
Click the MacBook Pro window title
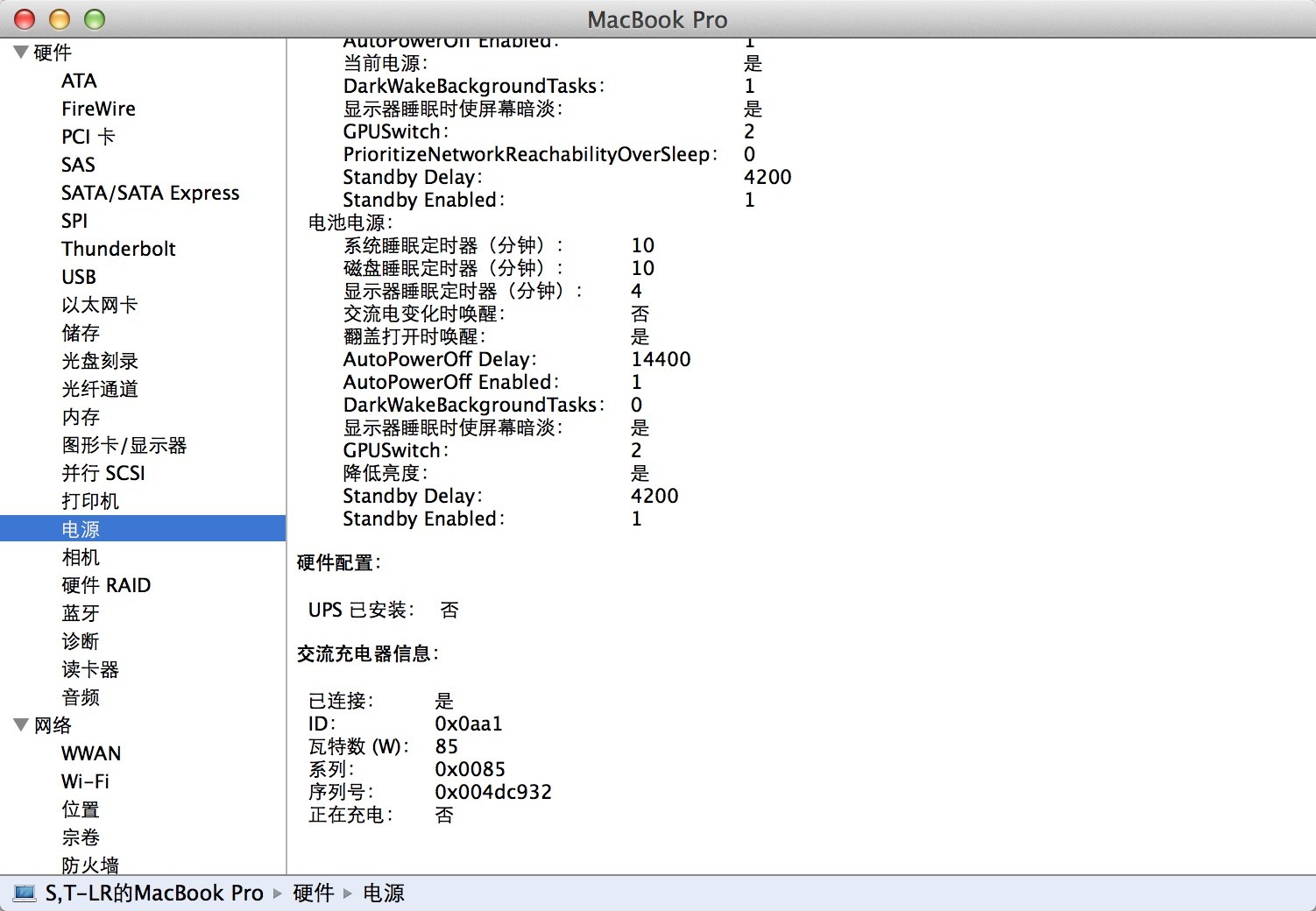click(x=657, y=19)
